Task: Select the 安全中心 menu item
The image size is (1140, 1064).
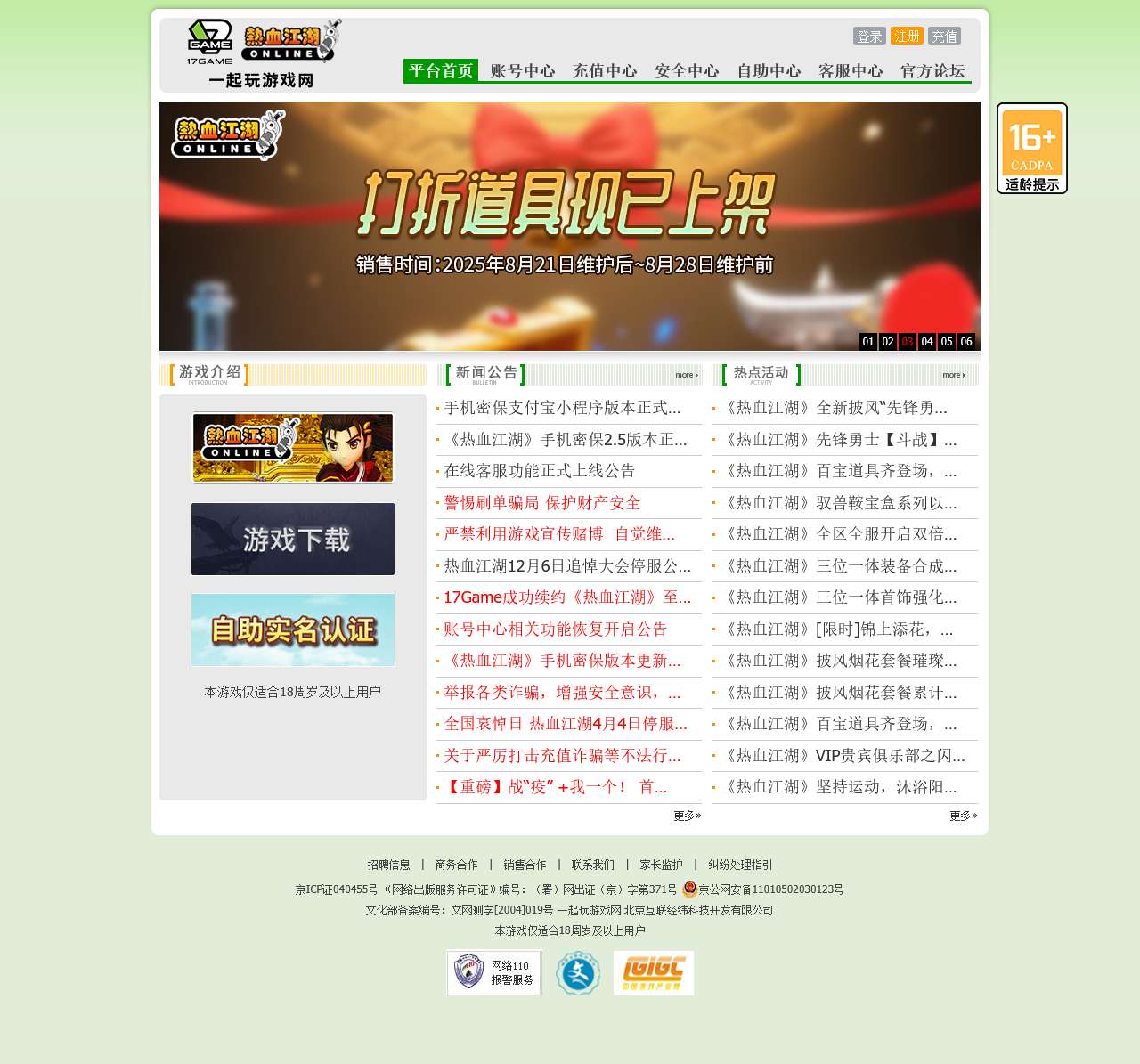Action: pos(686,71)
